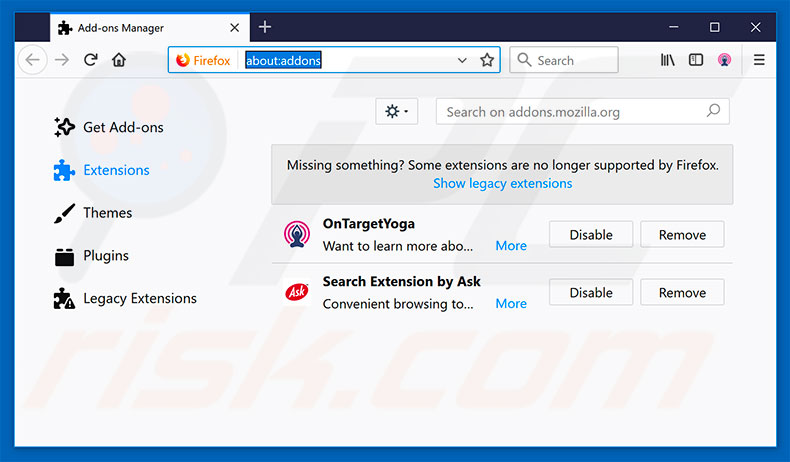790x462 pixels.
Task: Disable Search Extension by Ask
Action: [x=591, y=292]
